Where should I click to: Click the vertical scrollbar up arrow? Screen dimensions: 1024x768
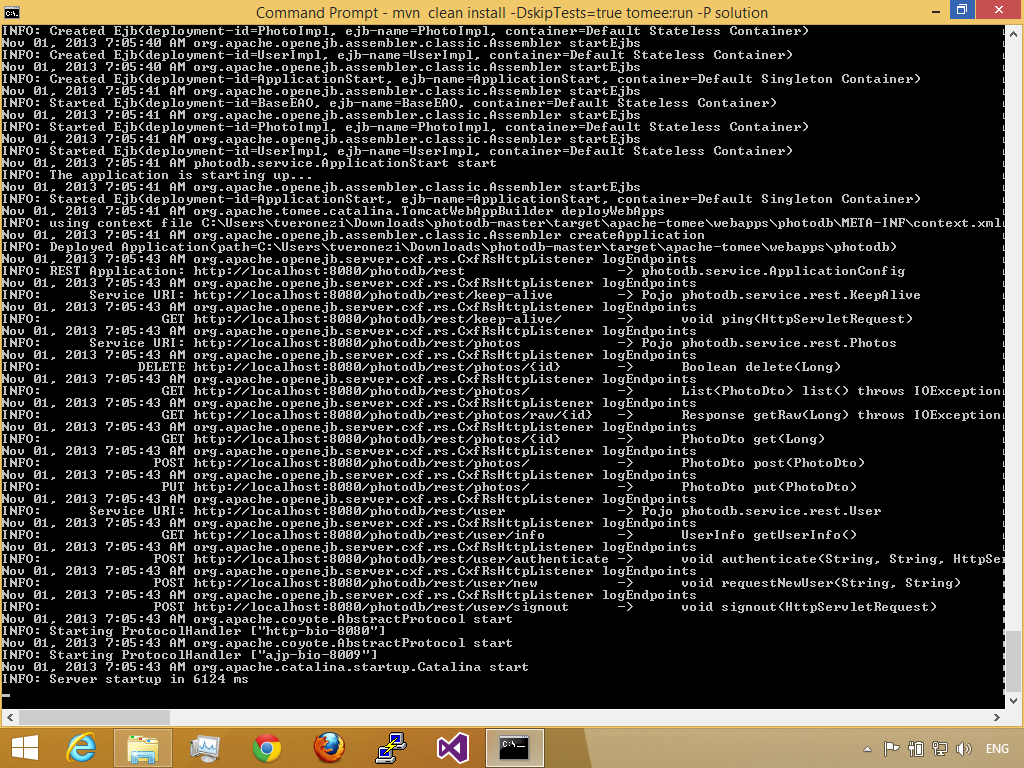coord(1013,34)
